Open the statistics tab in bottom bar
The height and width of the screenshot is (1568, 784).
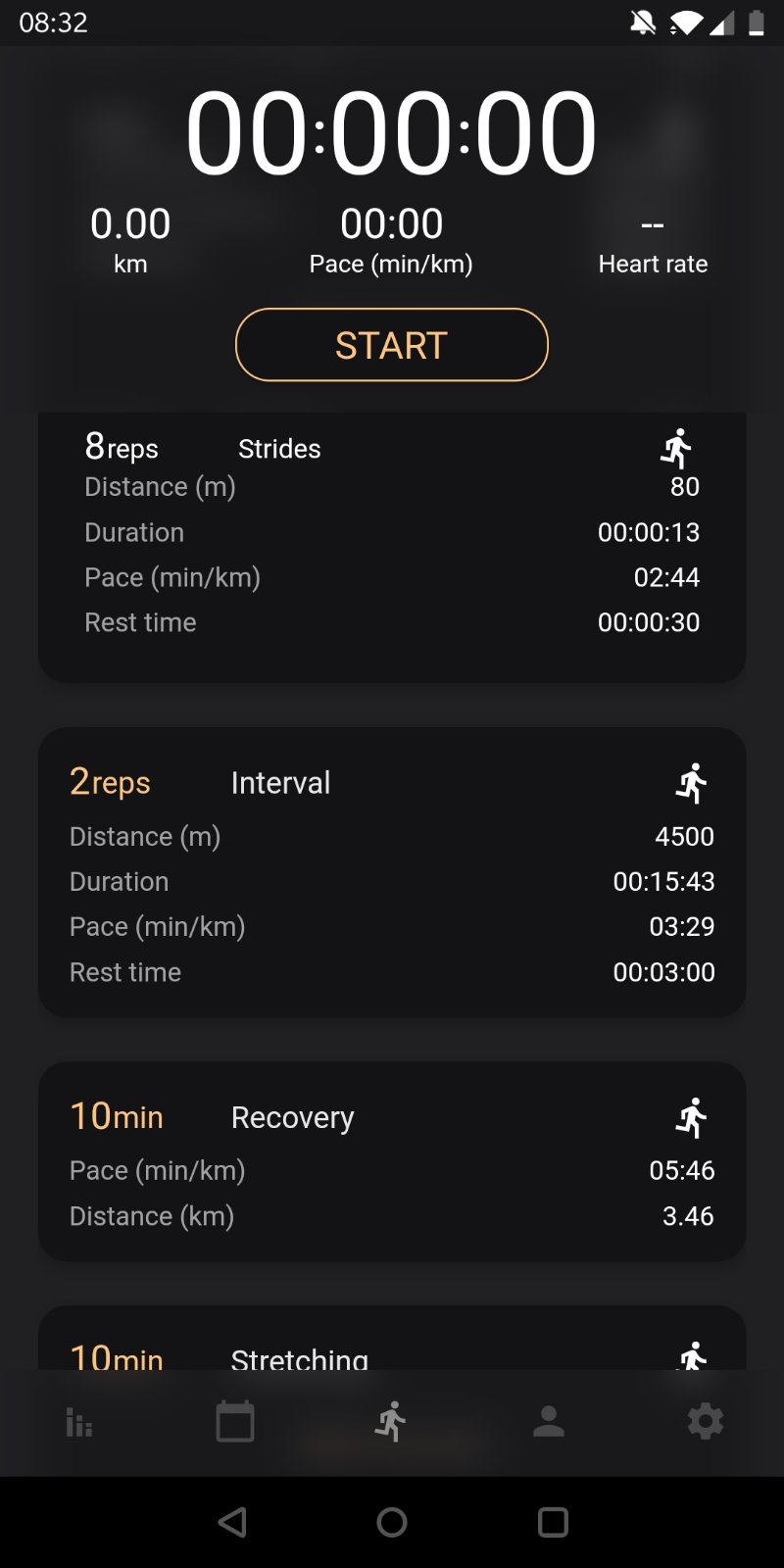click(x=78, y=1422)
